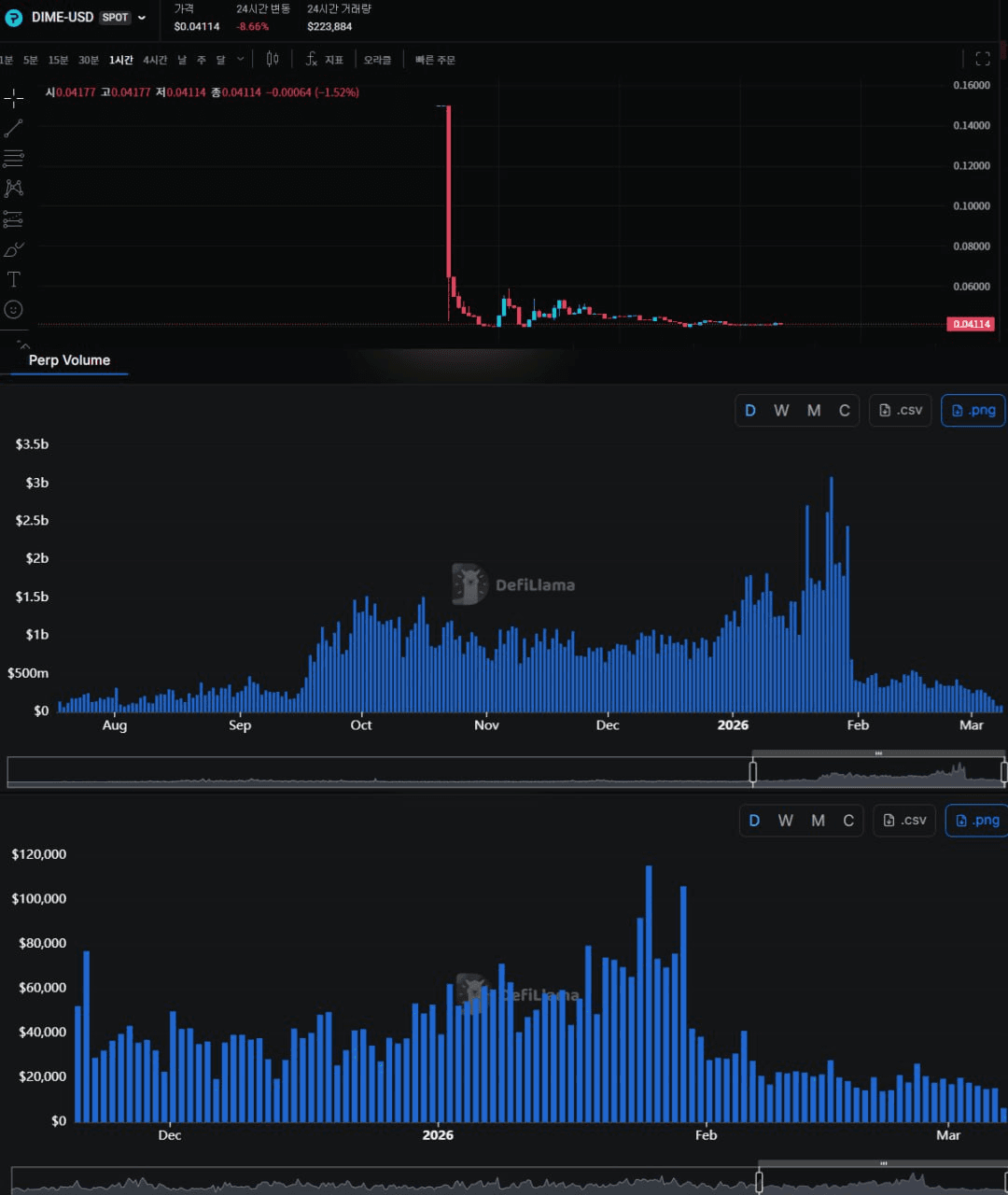Expand more time interval options chevron

click(x=241, y=60)
